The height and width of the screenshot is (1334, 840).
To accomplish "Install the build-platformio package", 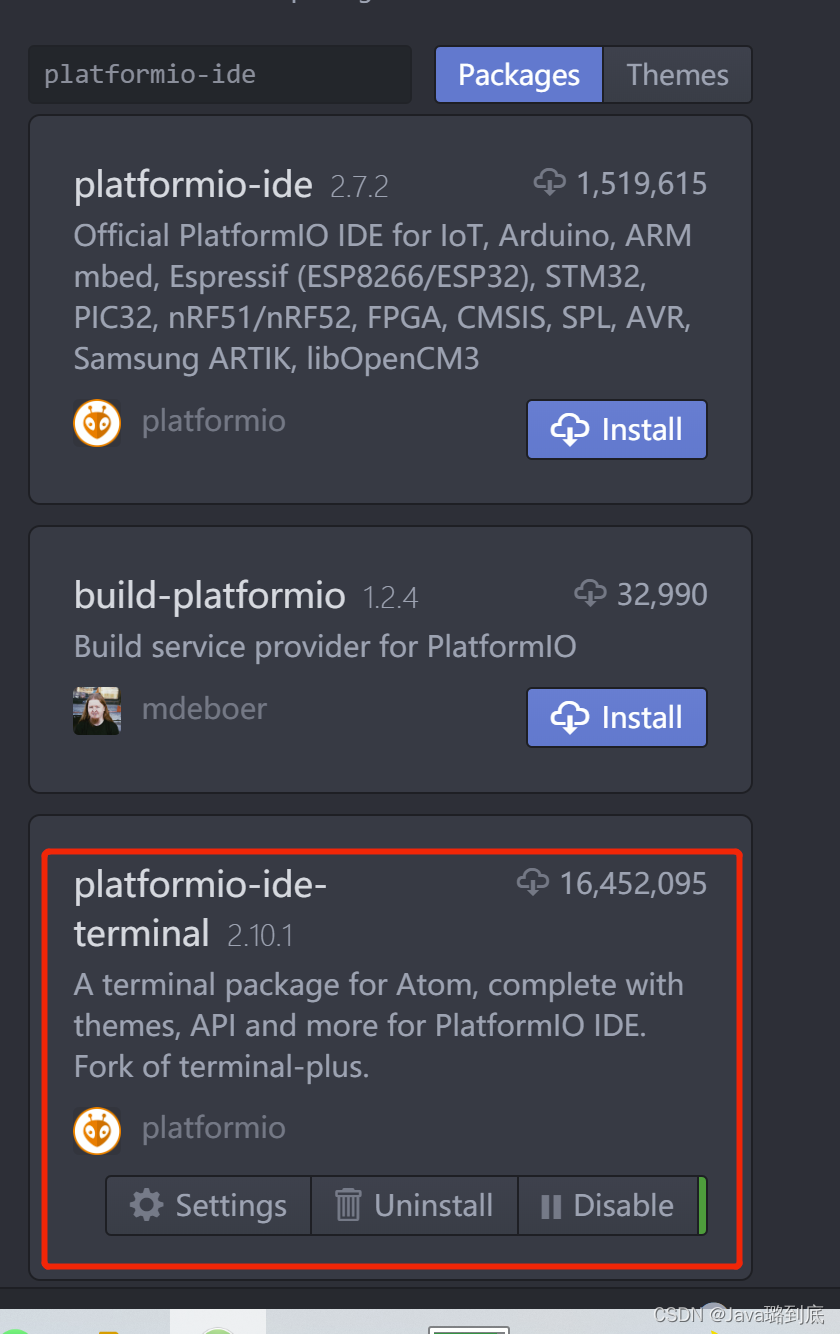I will pos(617,717).
